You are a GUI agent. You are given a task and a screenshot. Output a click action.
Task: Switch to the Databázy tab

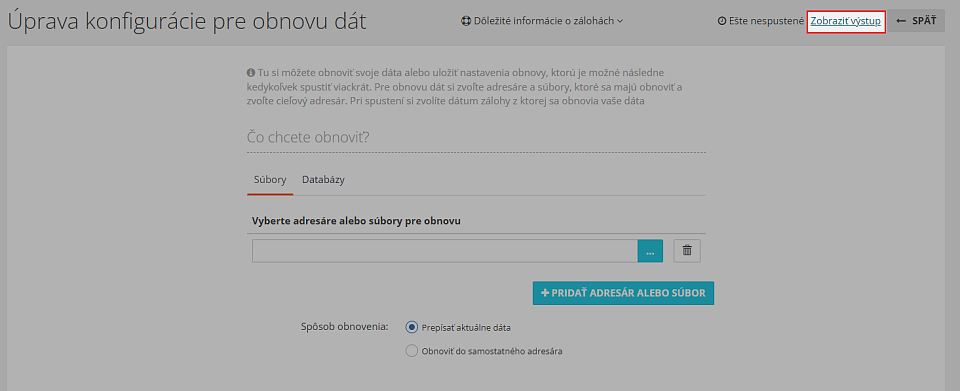pyautogui.click(x=323, y=180)
